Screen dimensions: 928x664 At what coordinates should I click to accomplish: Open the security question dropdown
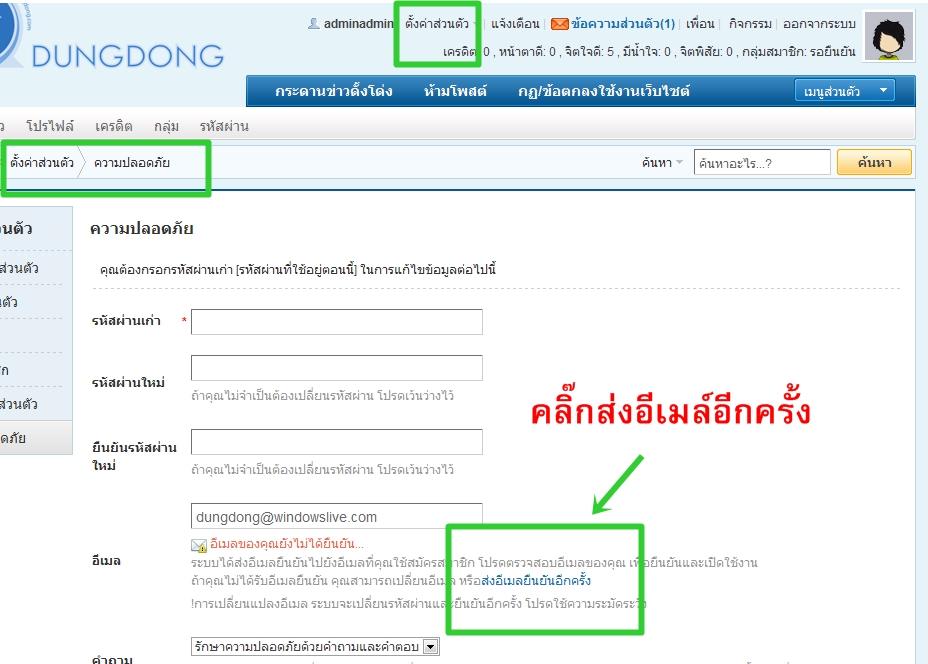pos(315,647)
